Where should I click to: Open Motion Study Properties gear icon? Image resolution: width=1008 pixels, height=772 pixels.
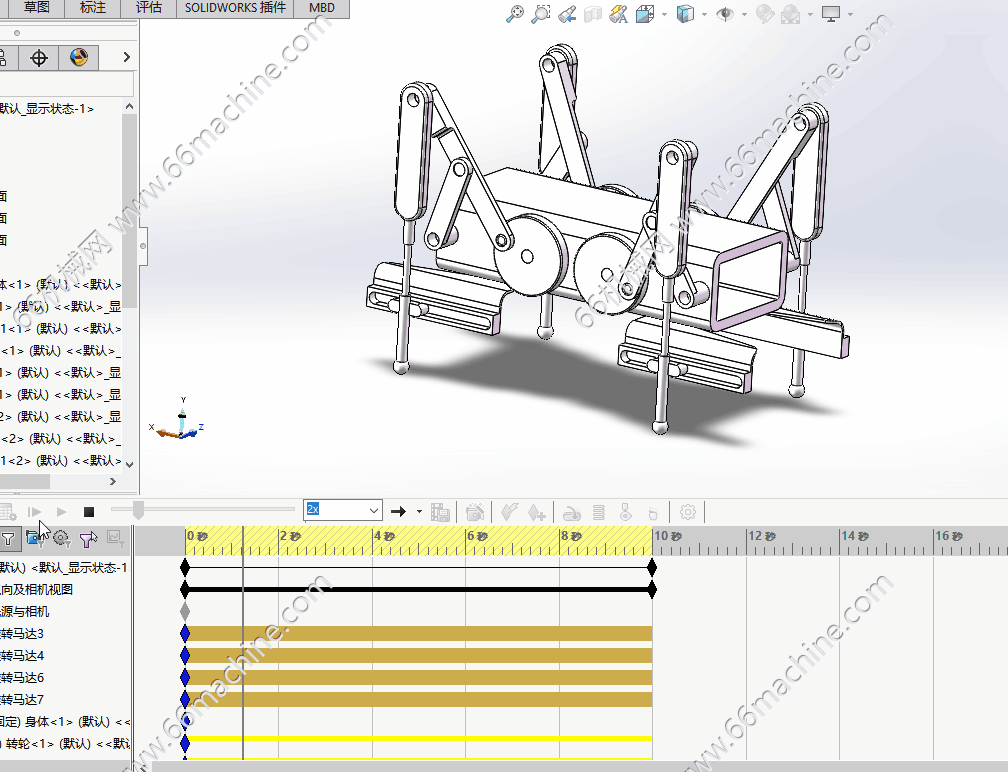pyautogui.click(x=688, y=512)
